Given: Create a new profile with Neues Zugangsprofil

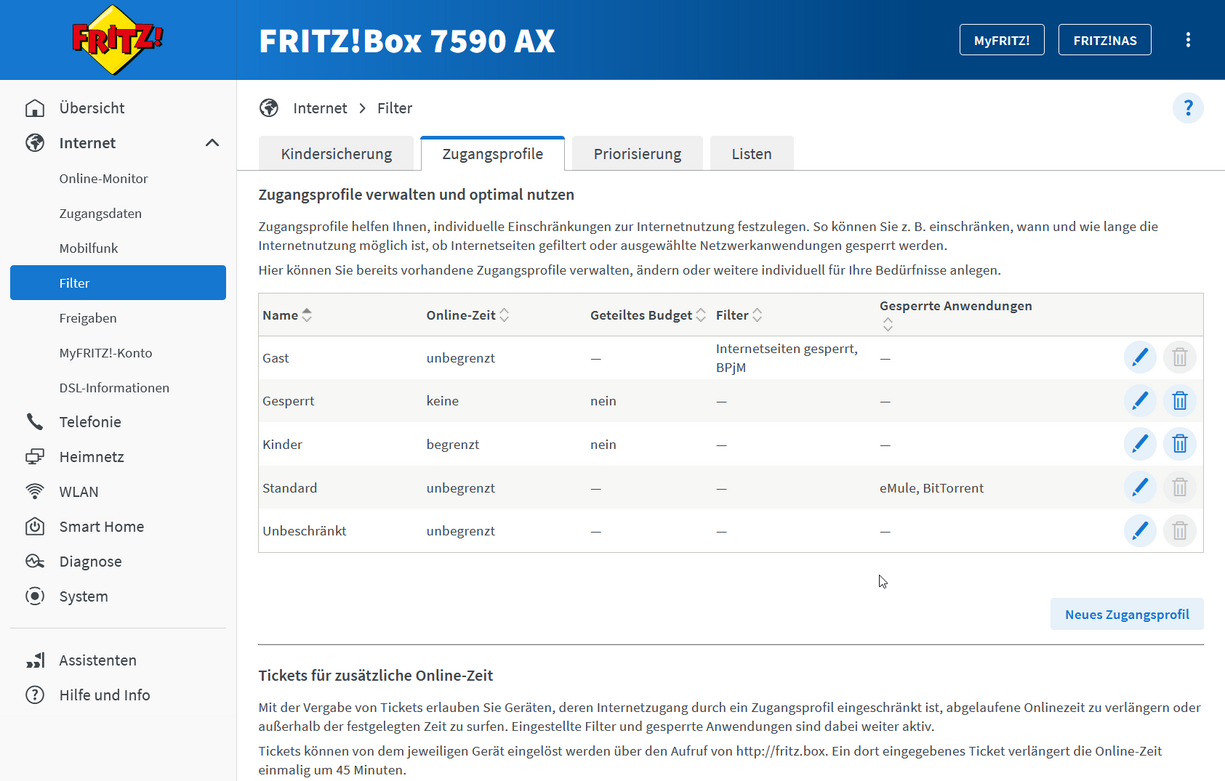Looking at the screenshot, I should click(x=1127, y=614).
